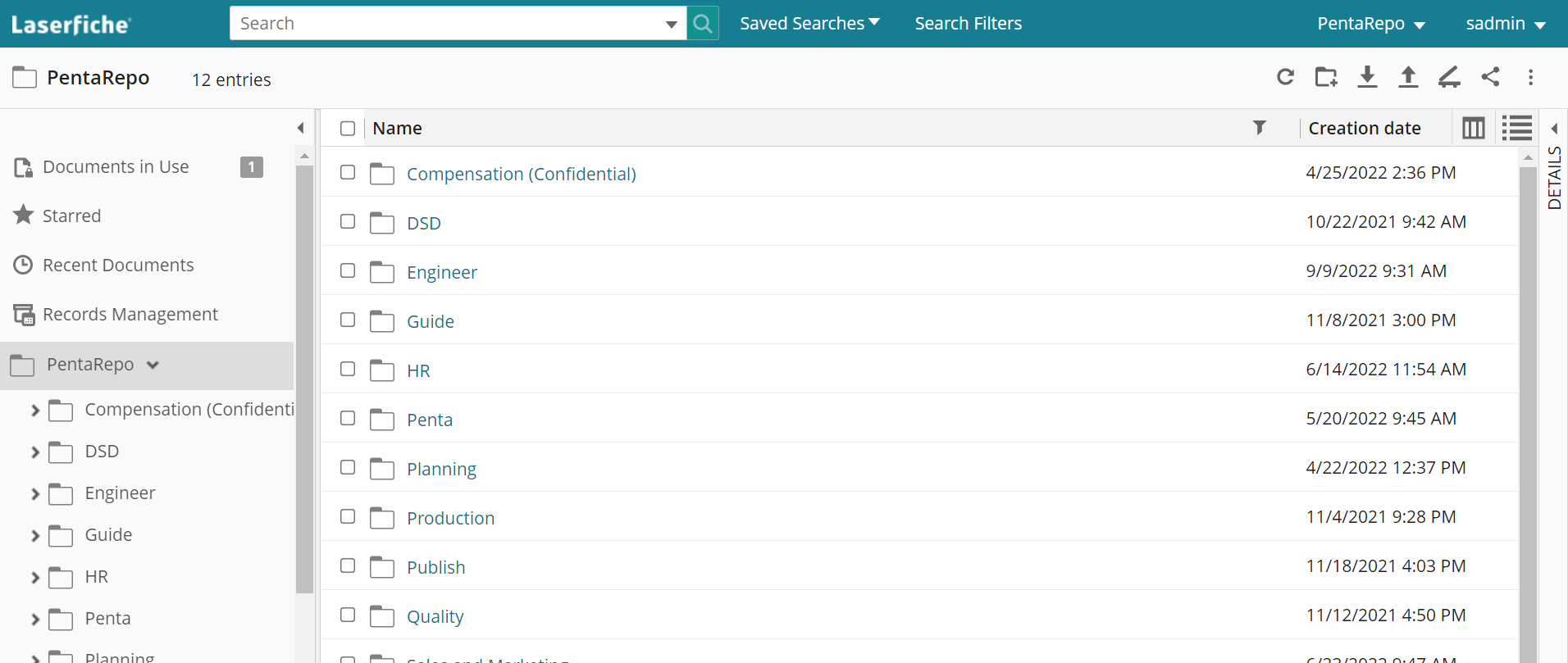Screen dimensions: 1568x663
Task: Open the more options vertical dots menu
Action: [x=1530, y=77]
